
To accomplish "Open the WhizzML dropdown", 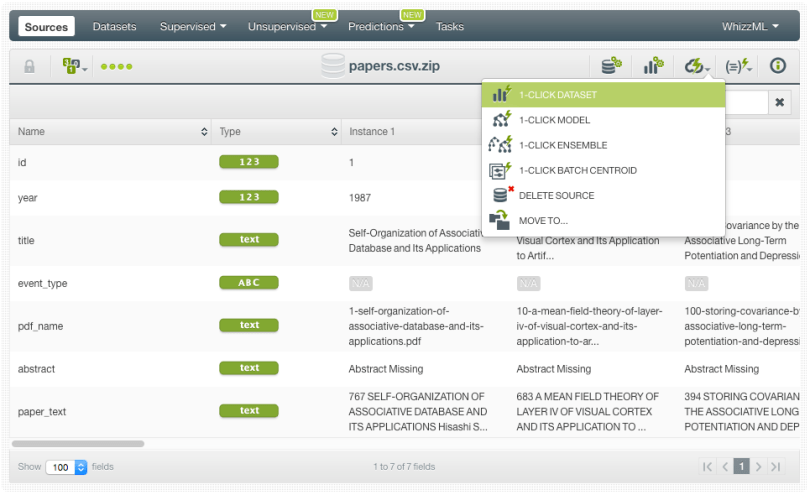I will [x=750, y=26].
